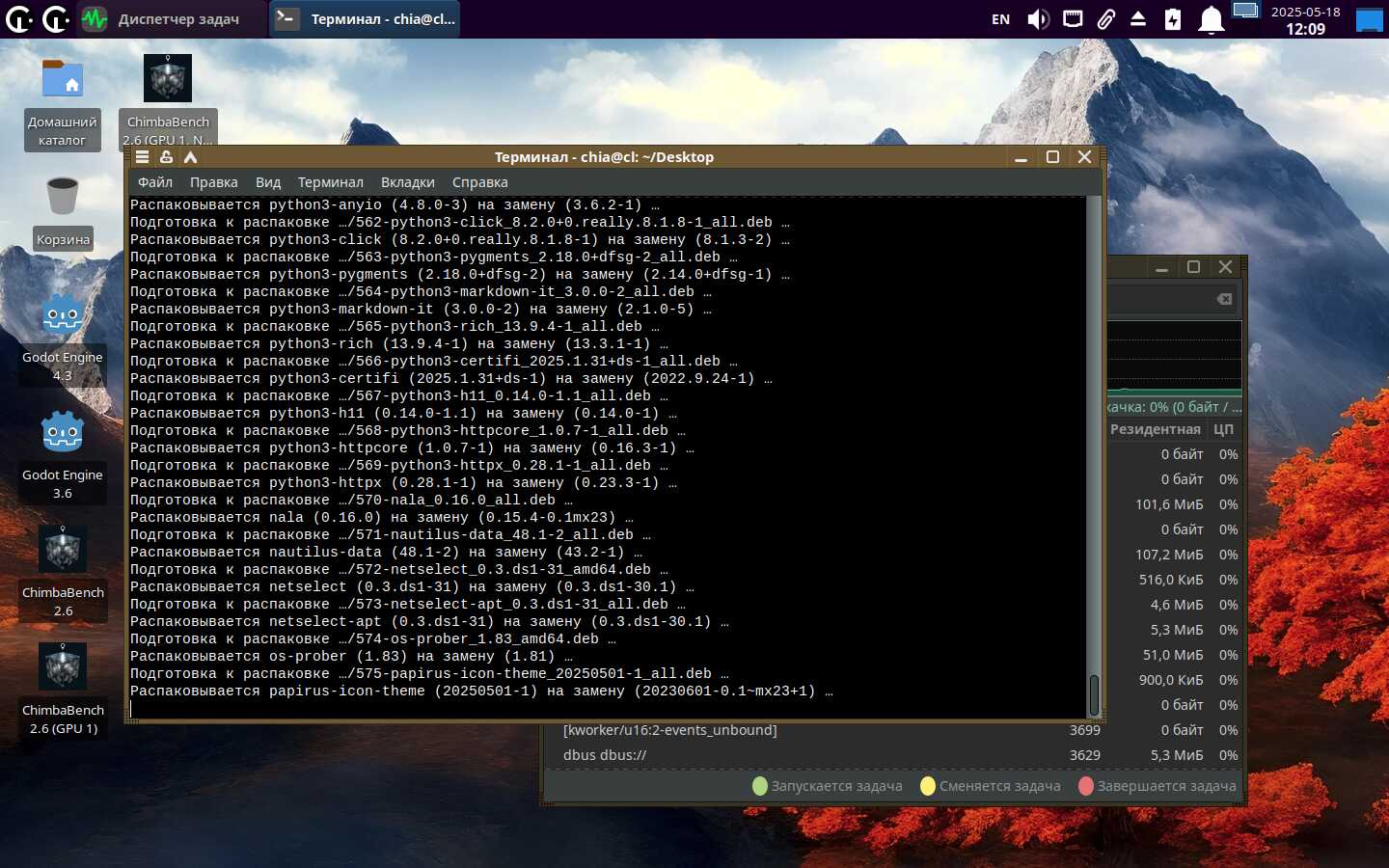Click the task manager usage graph
The image size is (1389, 868).
pos(1174,358)
